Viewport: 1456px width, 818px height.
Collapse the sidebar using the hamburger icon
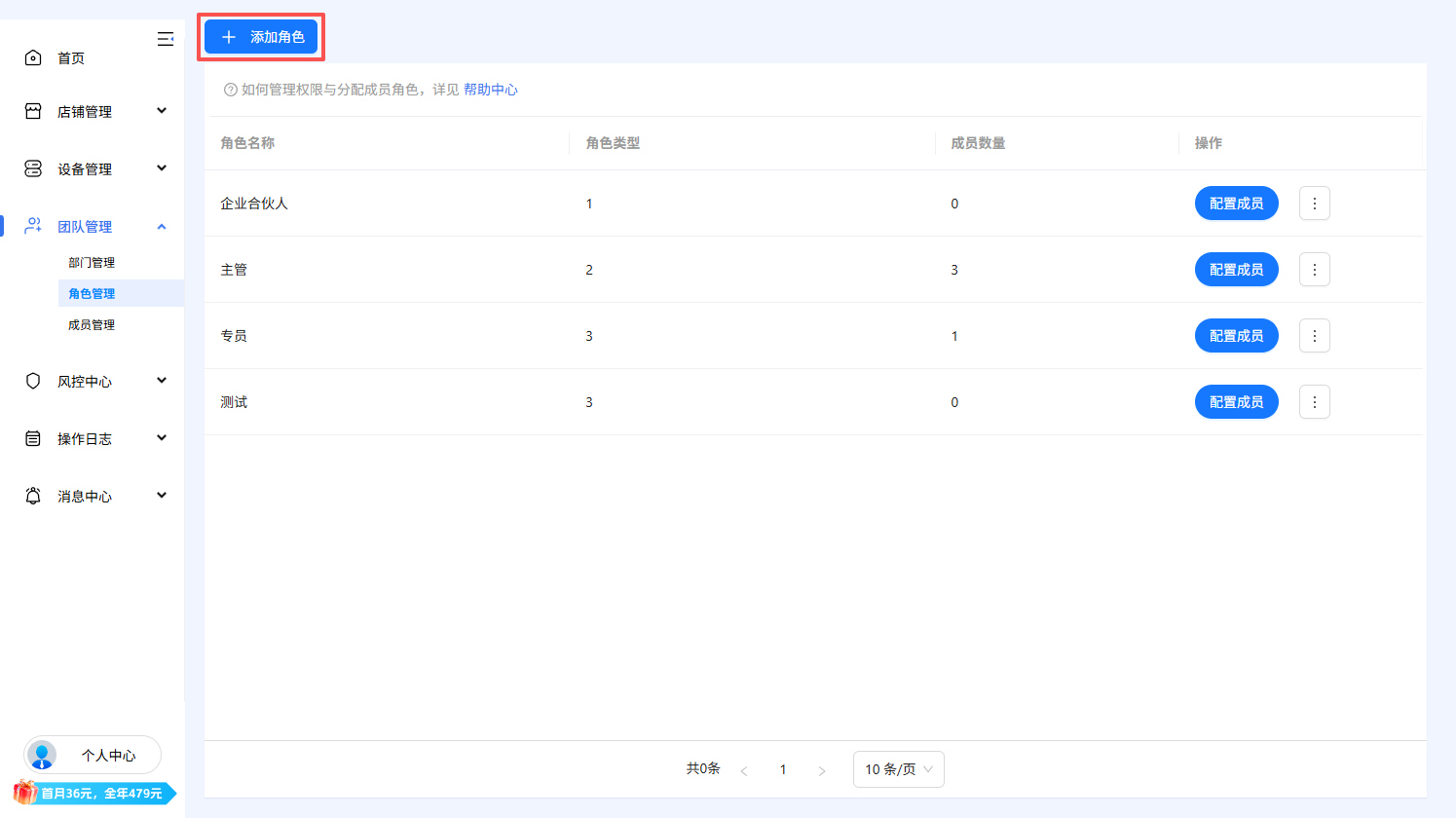click(x=165, y=39)
